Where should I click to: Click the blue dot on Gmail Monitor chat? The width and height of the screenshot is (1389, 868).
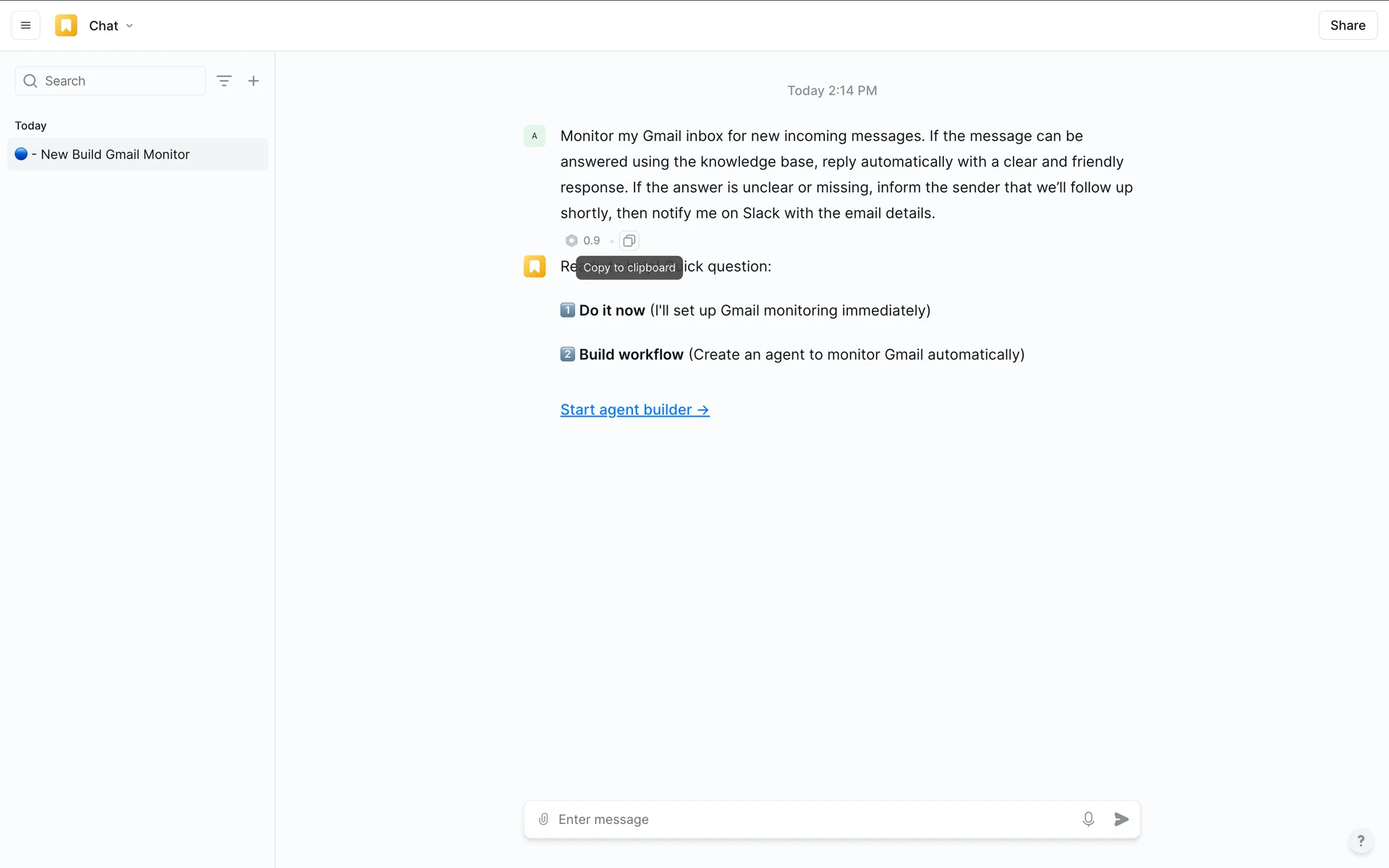(x=21, y=154)
